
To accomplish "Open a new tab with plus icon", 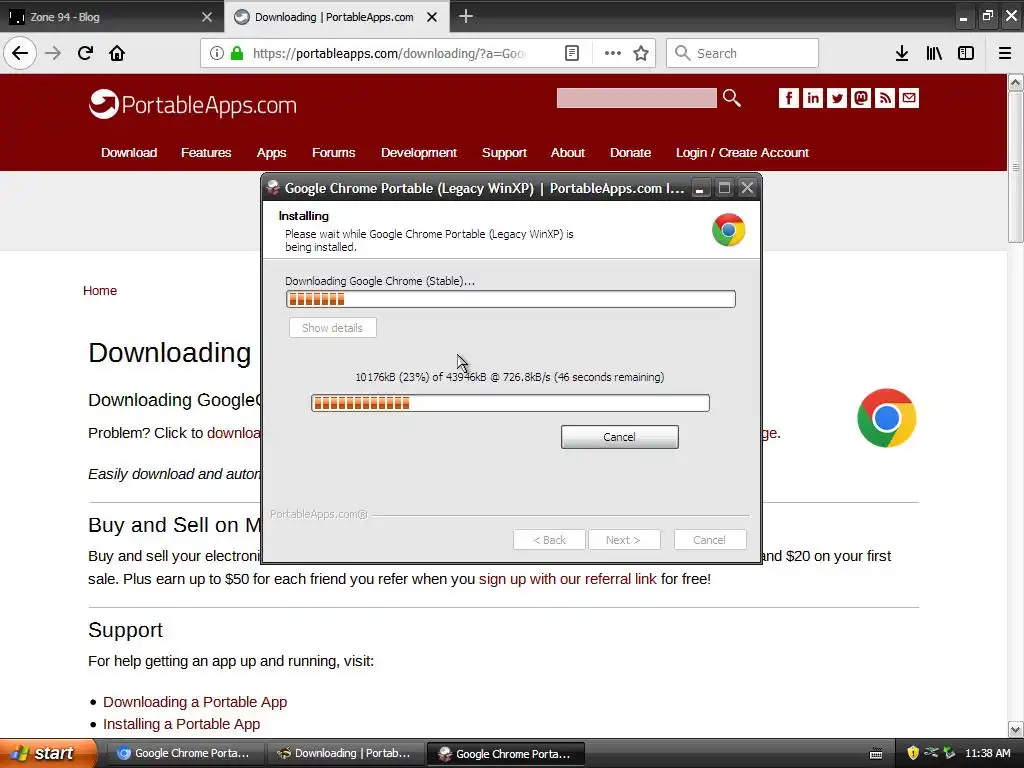I will [x=466, y=16].
